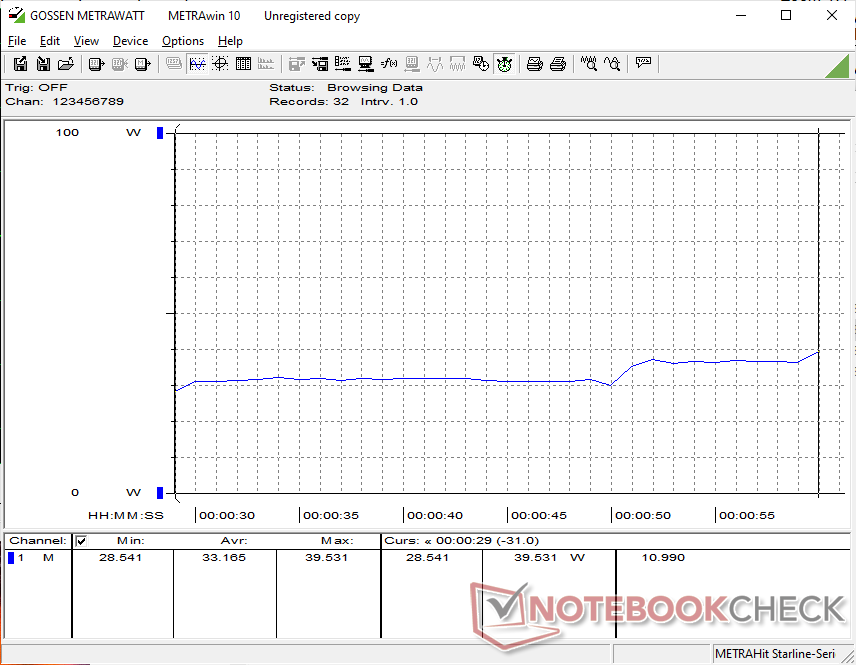The image size is (856, 665).
Task: Open the Device menu
Action: [130, 41]
